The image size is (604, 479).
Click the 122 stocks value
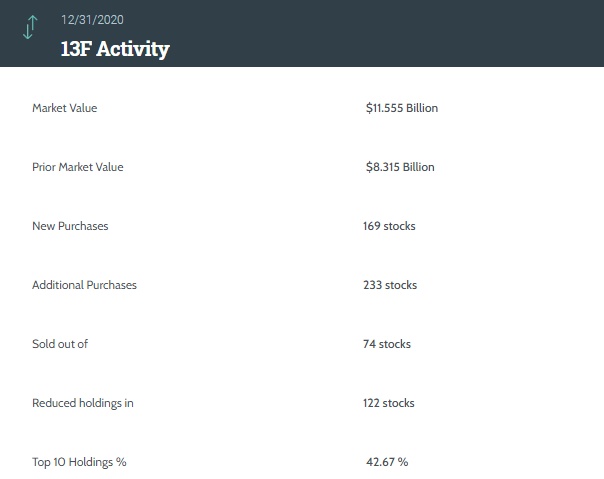pos(389,403)
